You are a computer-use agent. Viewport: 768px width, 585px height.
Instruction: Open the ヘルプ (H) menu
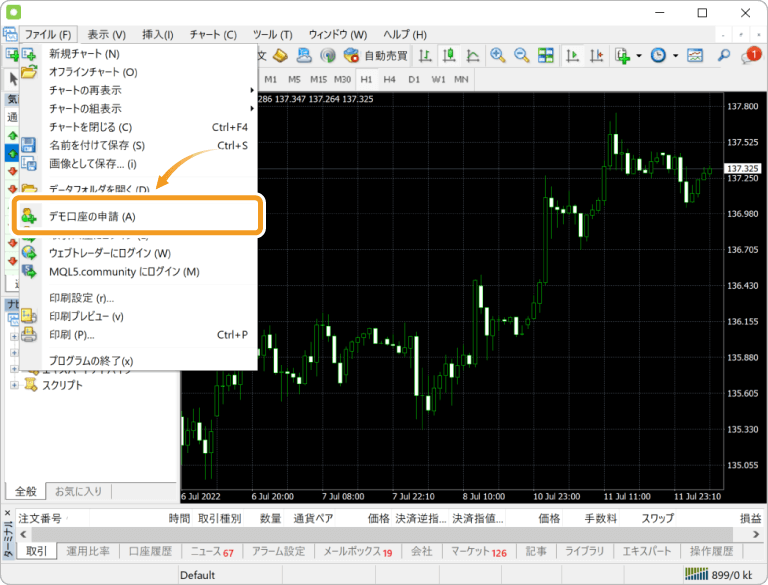coord(405,35)
